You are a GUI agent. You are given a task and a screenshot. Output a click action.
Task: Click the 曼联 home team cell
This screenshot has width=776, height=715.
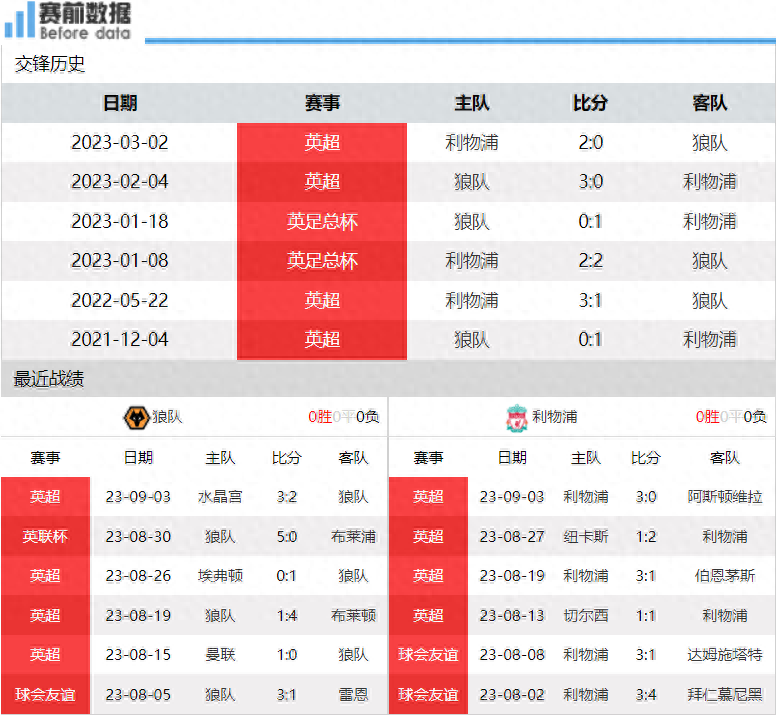pyautogui.click(x=220, y=655)
